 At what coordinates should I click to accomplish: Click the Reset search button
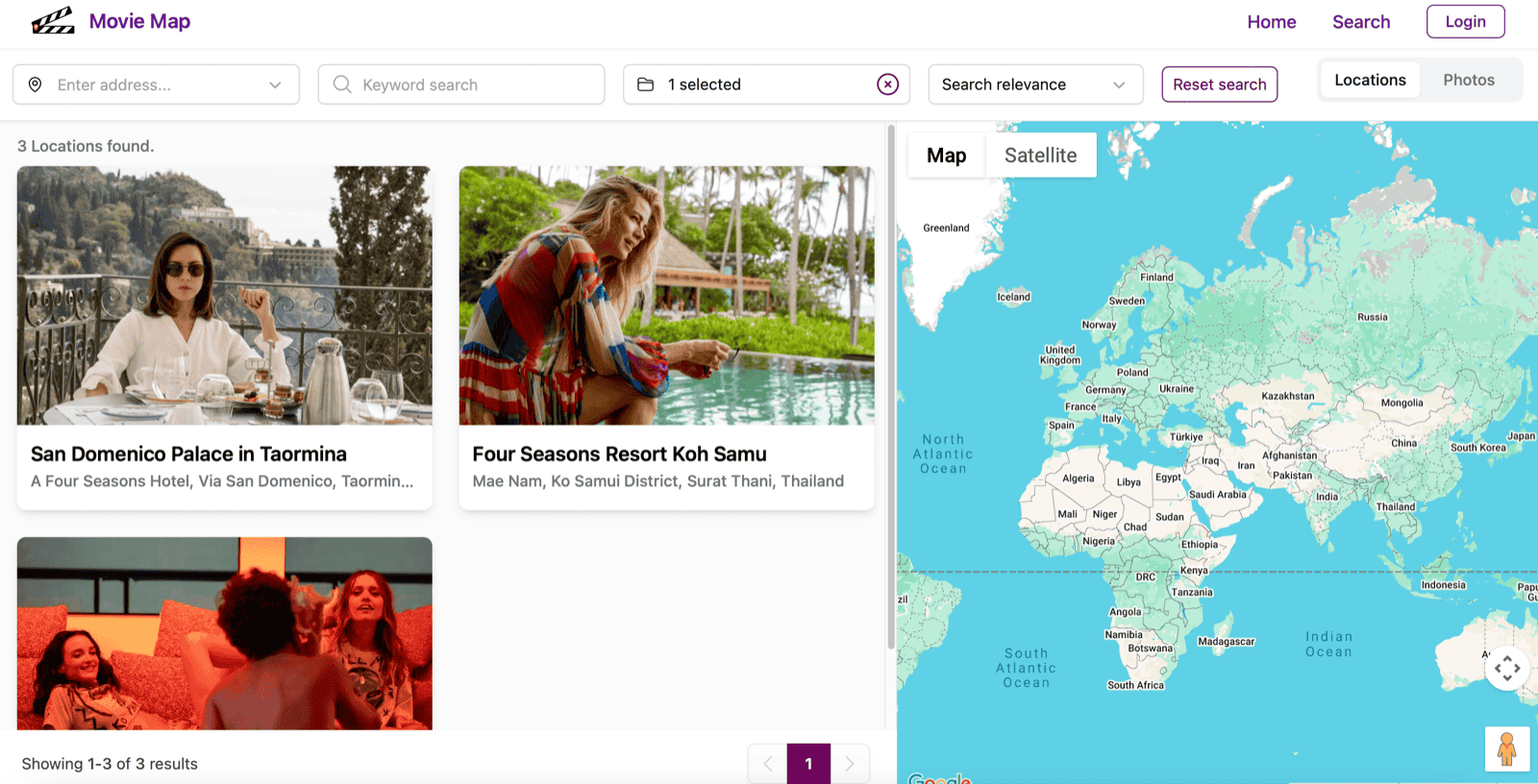[1220, 85]
